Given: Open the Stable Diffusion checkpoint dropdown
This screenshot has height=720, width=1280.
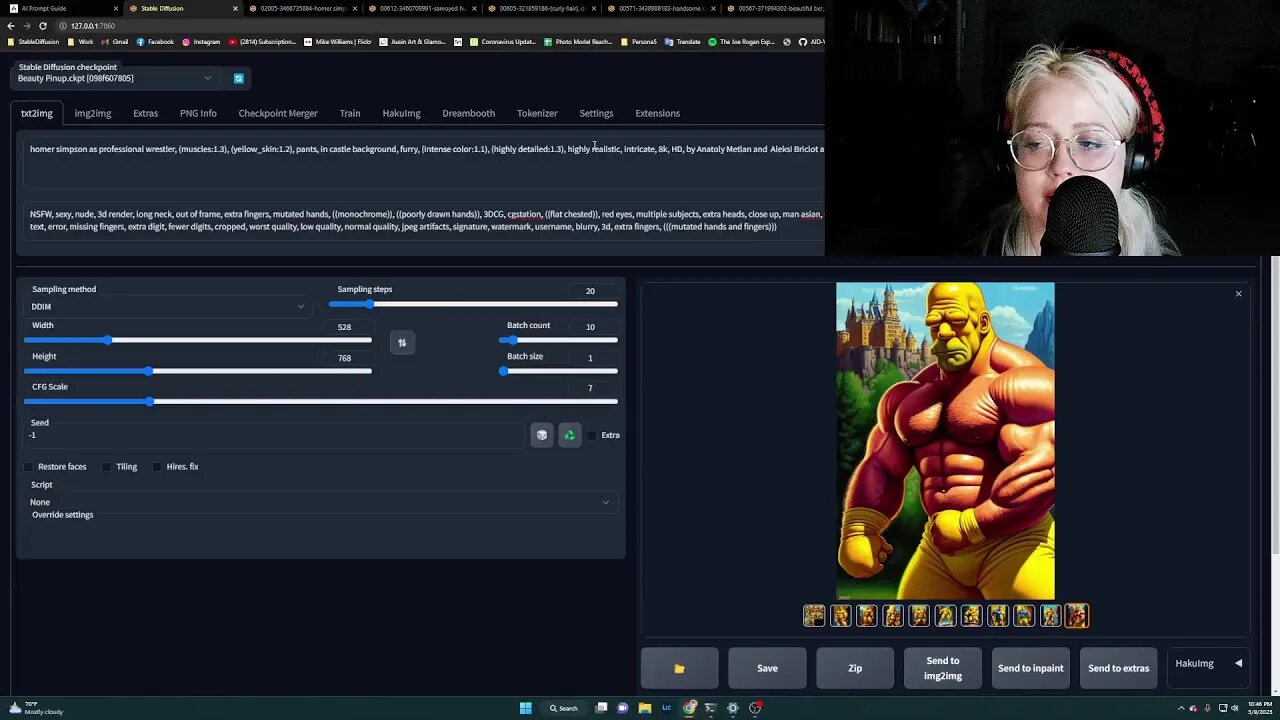Looking at the screenshot, I should point(116,78).
